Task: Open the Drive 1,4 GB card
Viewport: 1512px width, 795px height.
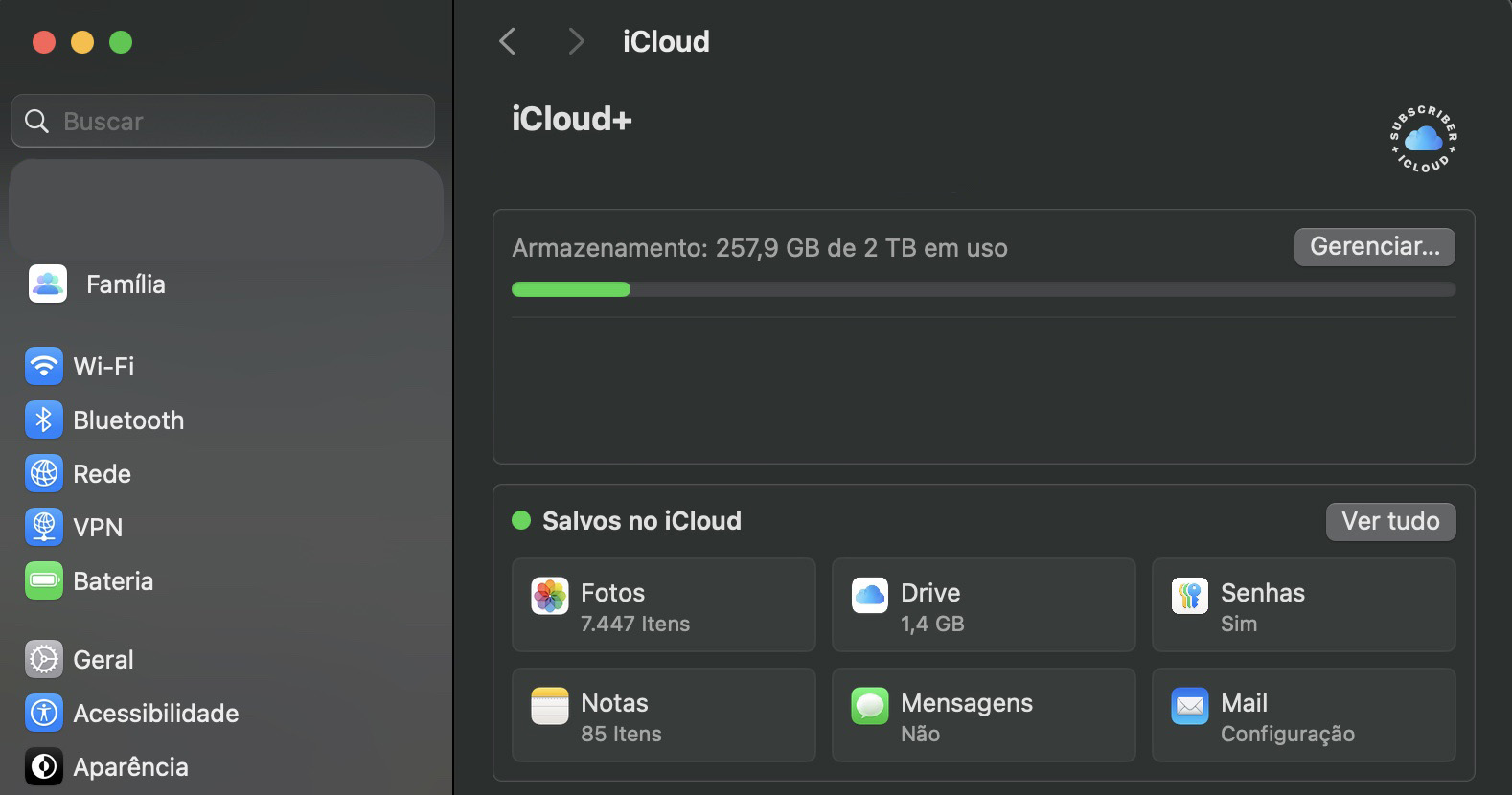Action: click(984, 605)
